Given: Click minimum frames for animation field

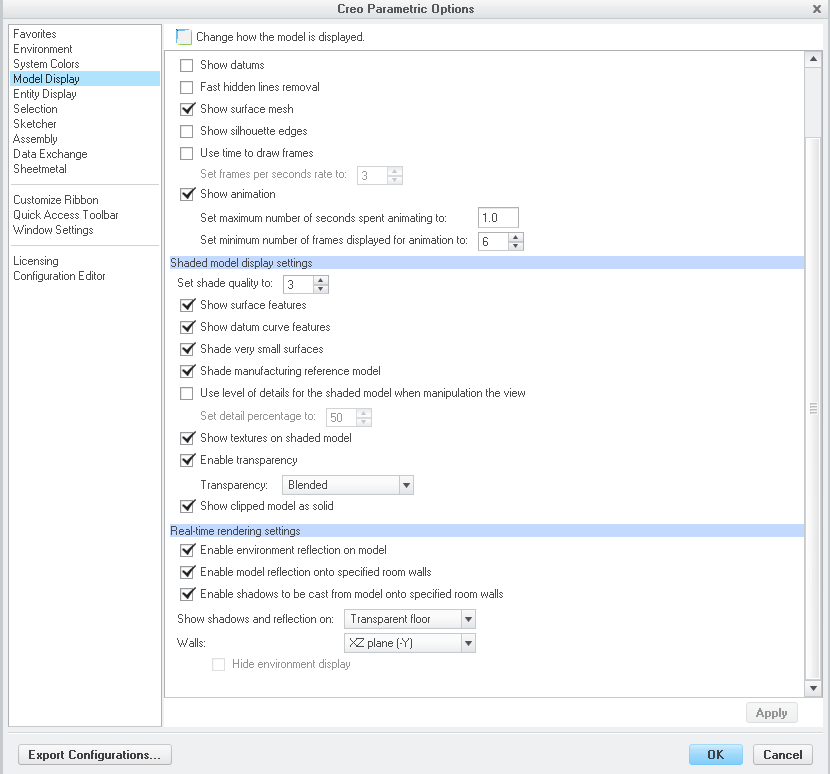Looking at the screenshot, I should [493, 241].
